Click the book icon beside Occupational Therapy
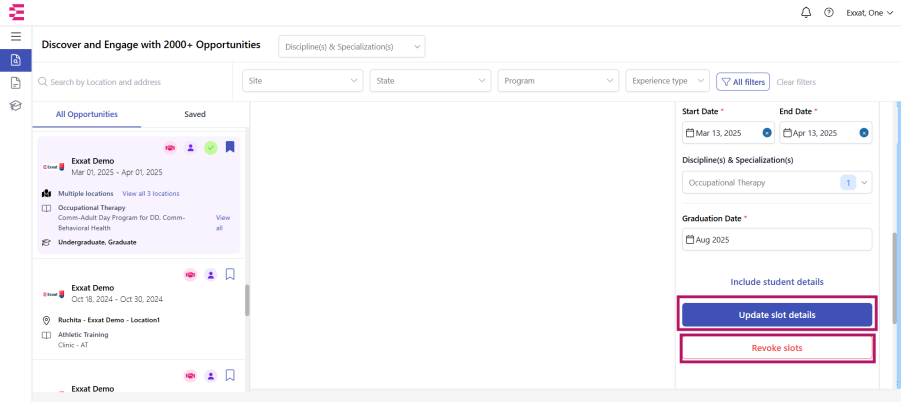The width and height of the screenshot is (902, 402). pos(47,208)
